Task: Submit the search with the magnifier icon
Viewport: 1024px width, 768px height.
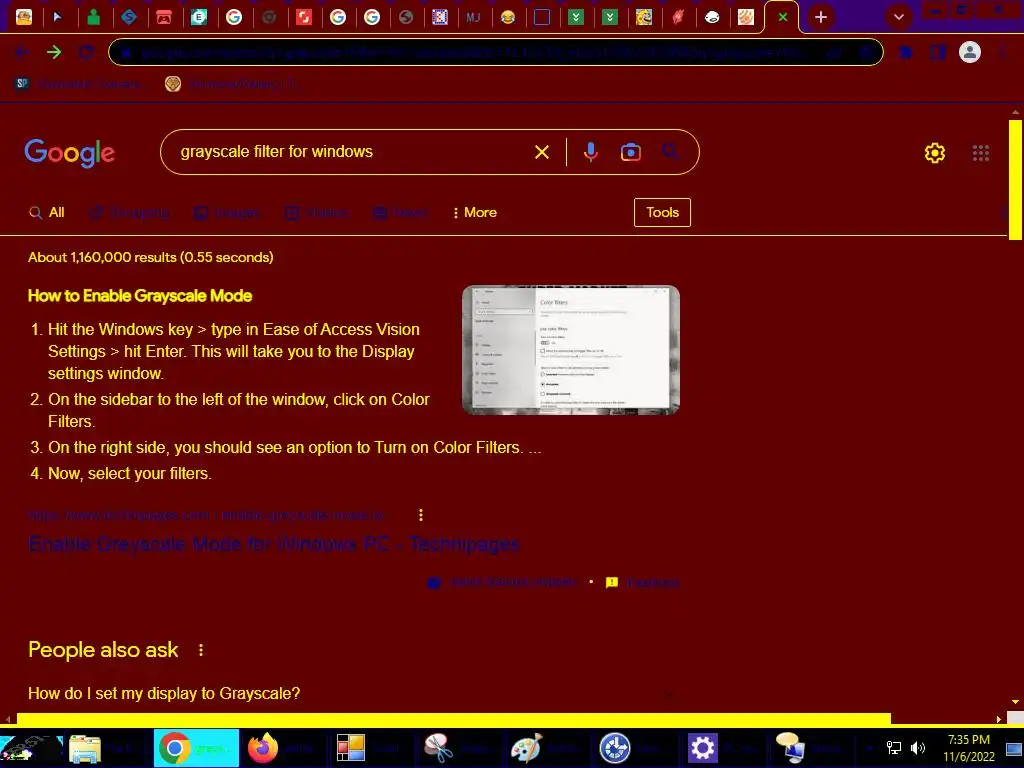Action: (x=669, y=152)
